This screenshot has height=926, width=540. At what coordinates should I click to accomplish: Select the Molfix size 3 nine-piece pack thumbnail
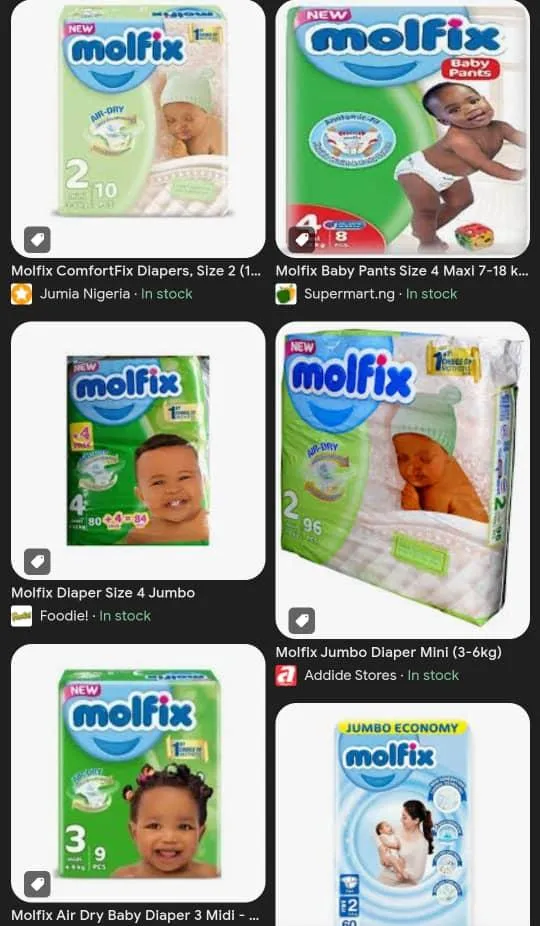138,773
